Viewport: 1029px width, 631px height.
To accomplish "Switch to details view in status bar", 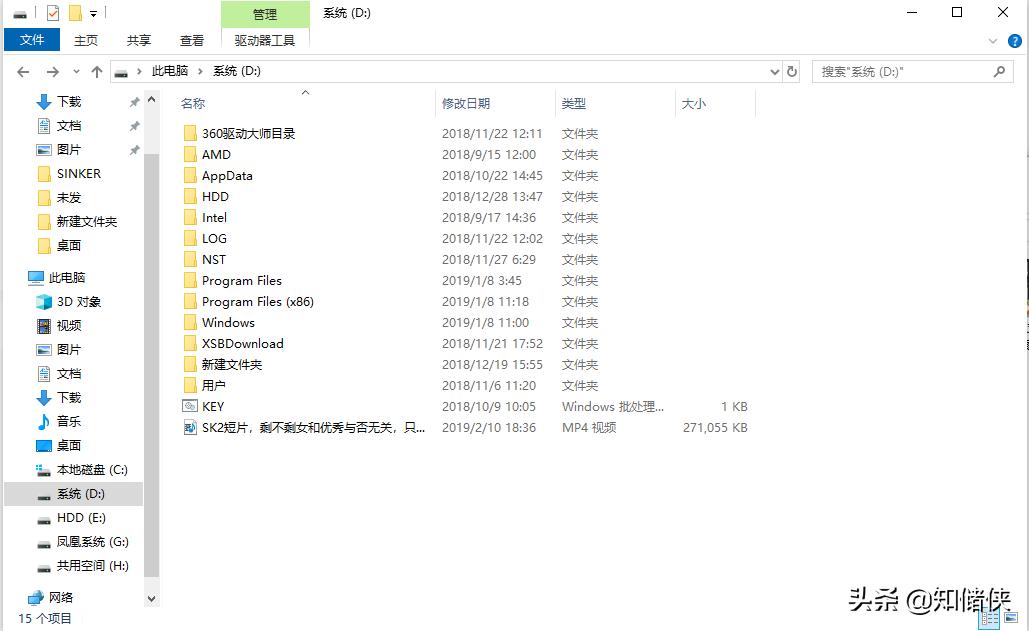I will click(x=990, y=618).
